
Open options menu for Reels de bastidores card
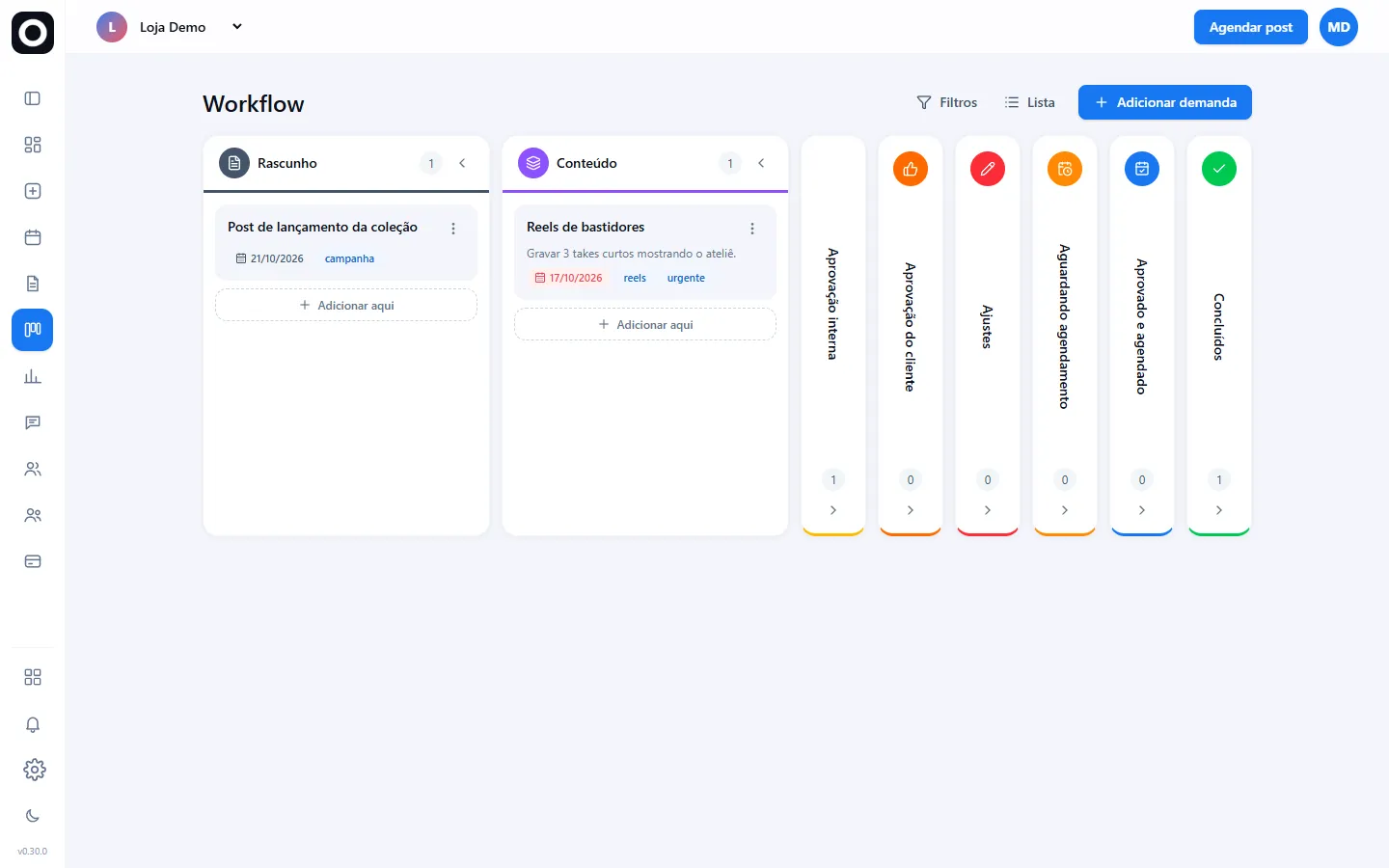pos(752,229)
